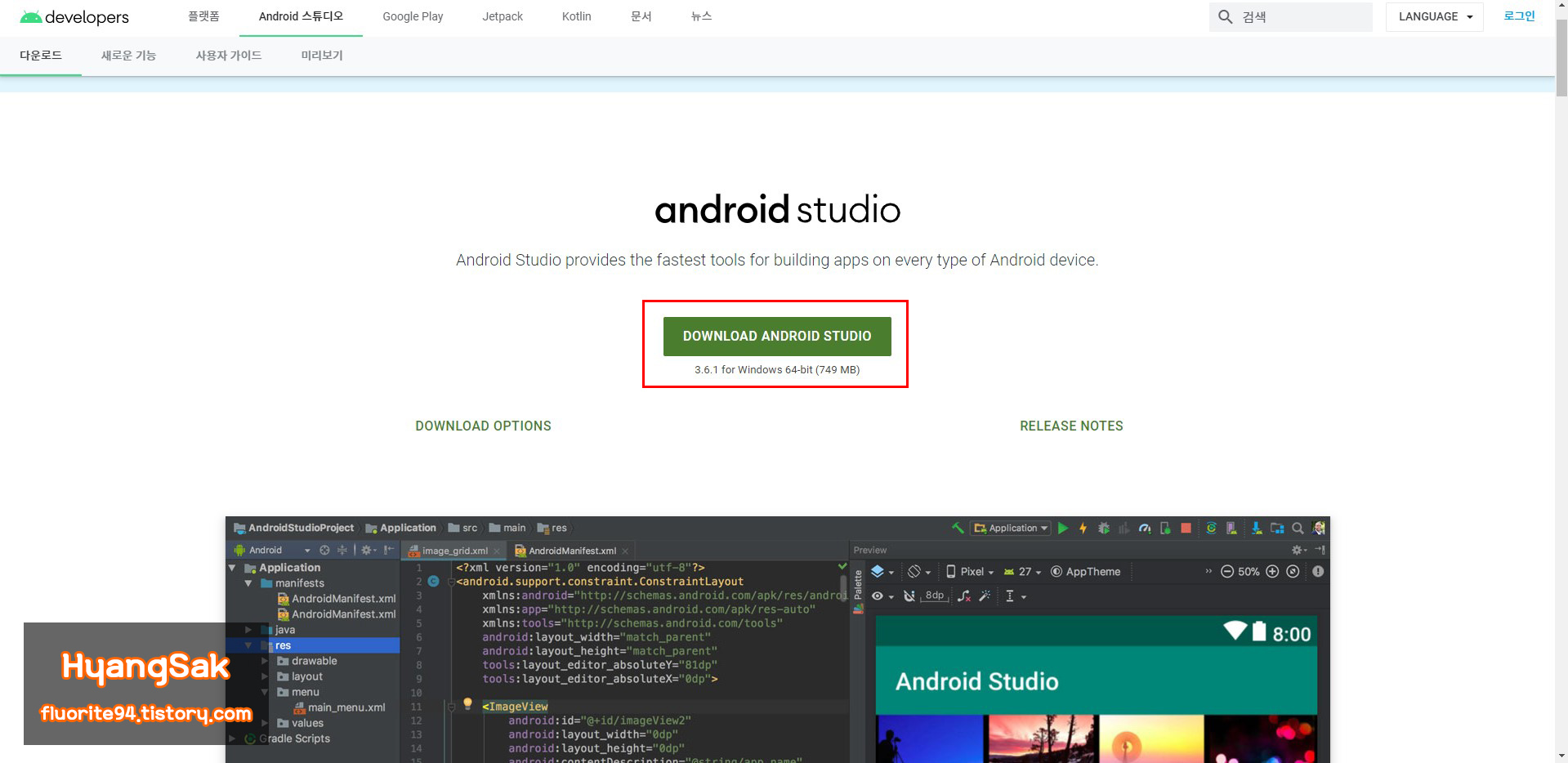
Task: Open the Google Play nav item
Action: click(x=413, y=16)
